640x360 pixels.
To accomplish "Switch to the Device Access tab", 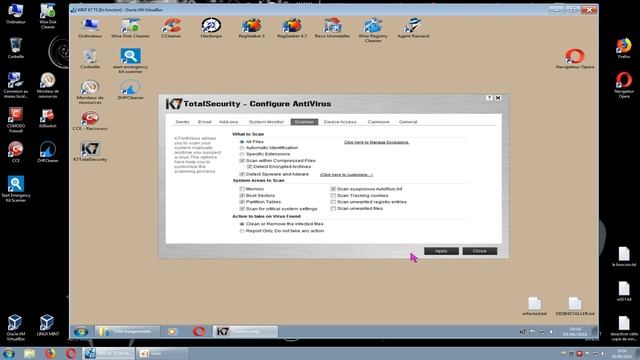I will 340,122.
